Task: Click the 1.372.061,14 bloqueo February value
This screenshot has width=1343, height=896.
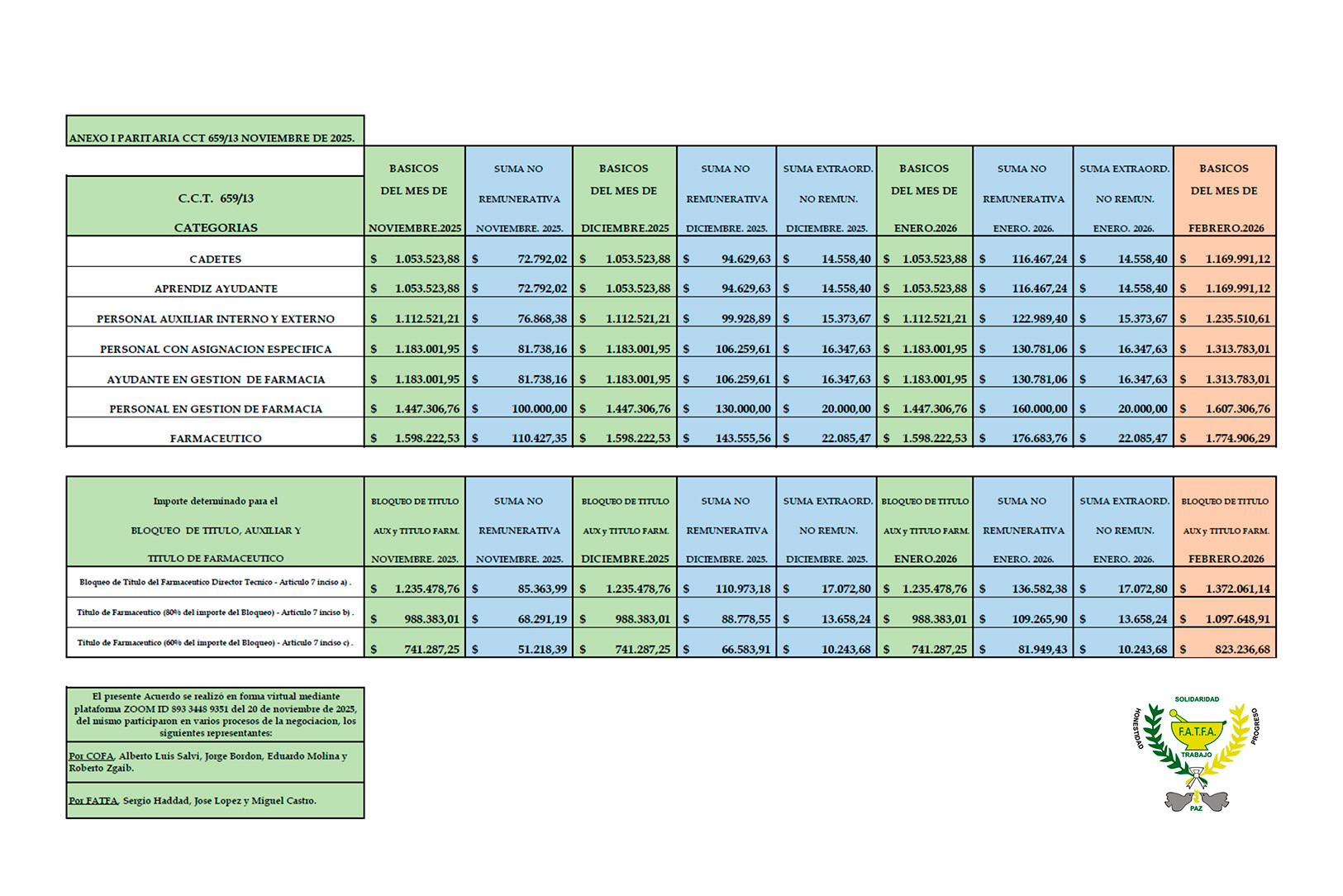Action: [x=1237, y=589]
